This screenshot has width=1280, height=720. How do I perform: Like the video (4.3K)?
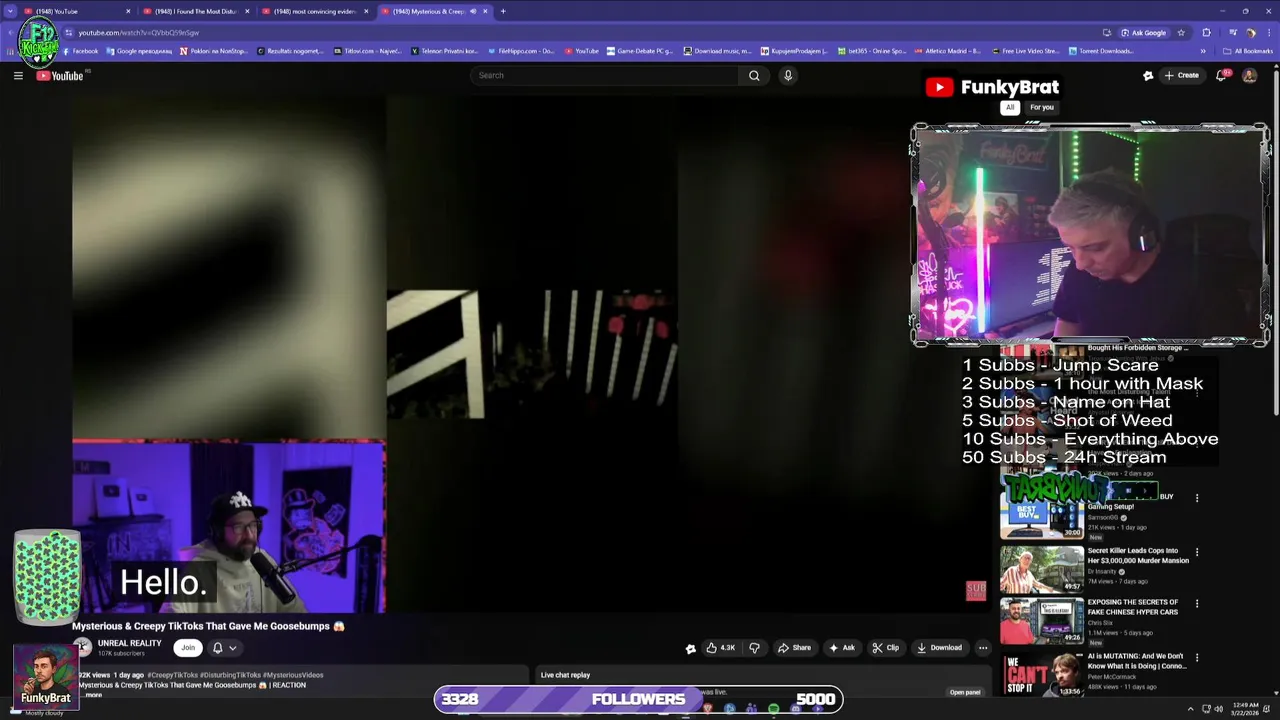pyautogui.click(x=720, y=647)
